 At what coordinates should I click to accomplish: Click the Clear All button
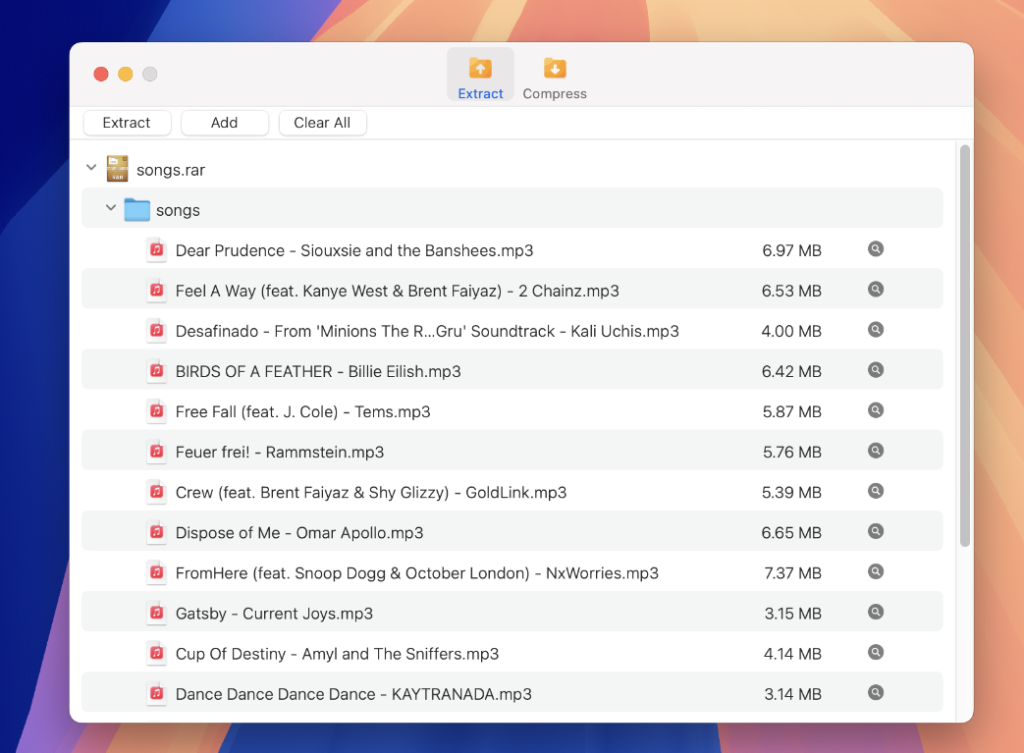pos(322,122)
